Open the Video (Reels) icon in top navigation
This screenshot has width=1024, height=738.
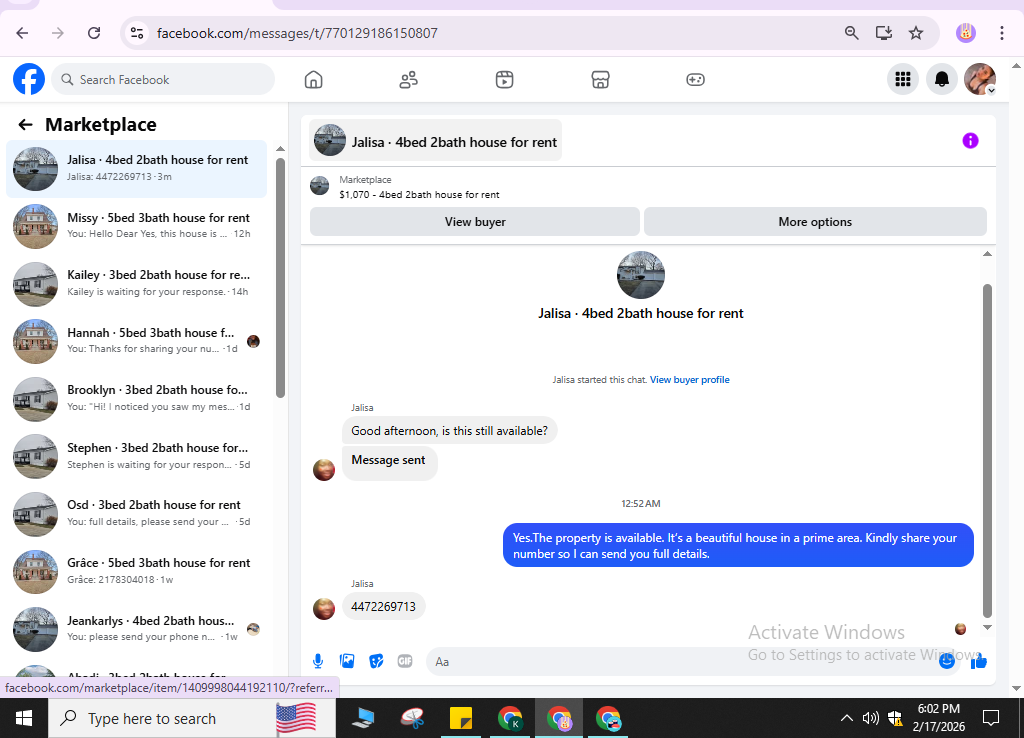(504, 80)
